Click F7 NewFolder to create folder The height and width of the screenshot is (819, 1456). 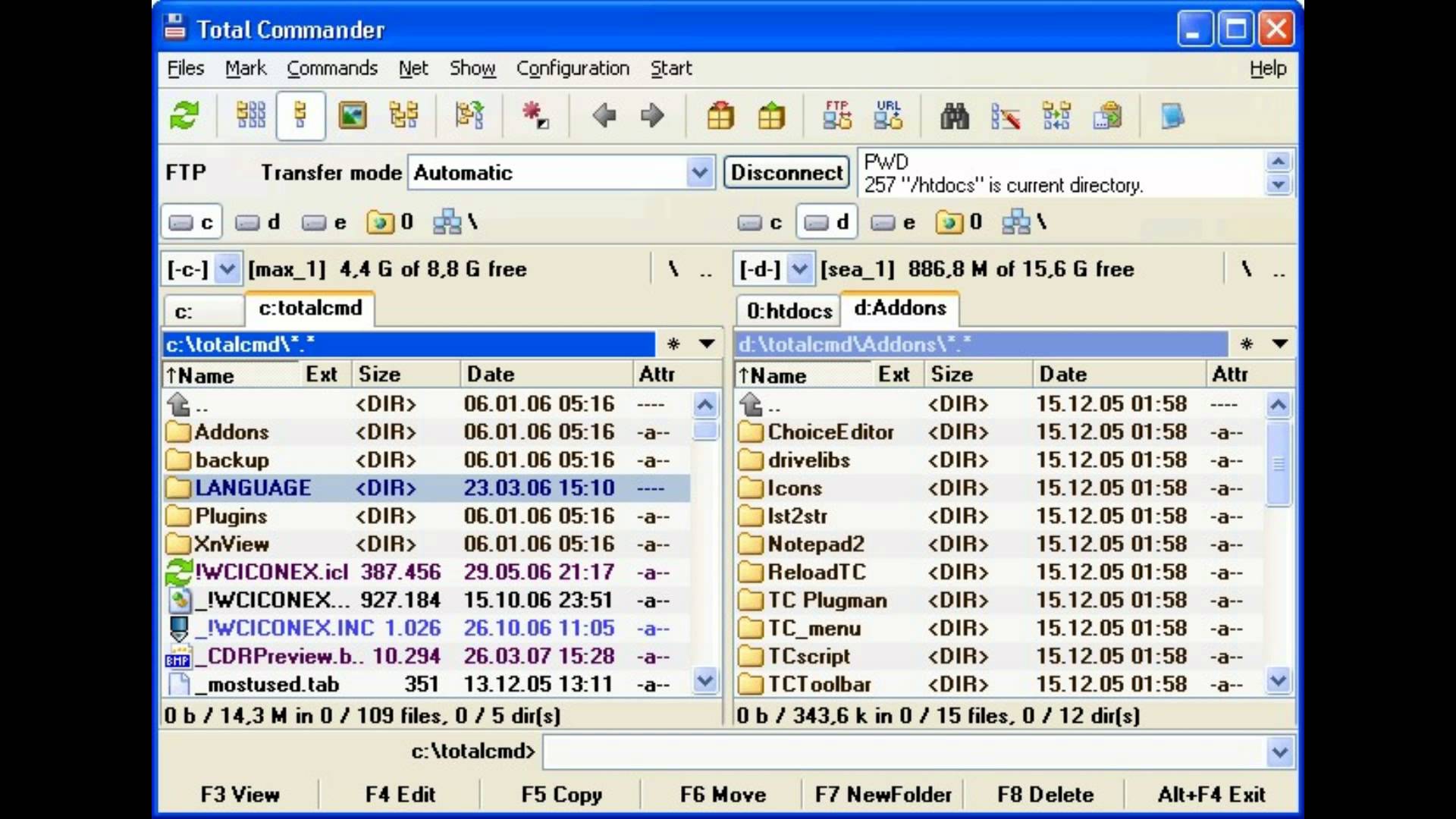[883, 794]
